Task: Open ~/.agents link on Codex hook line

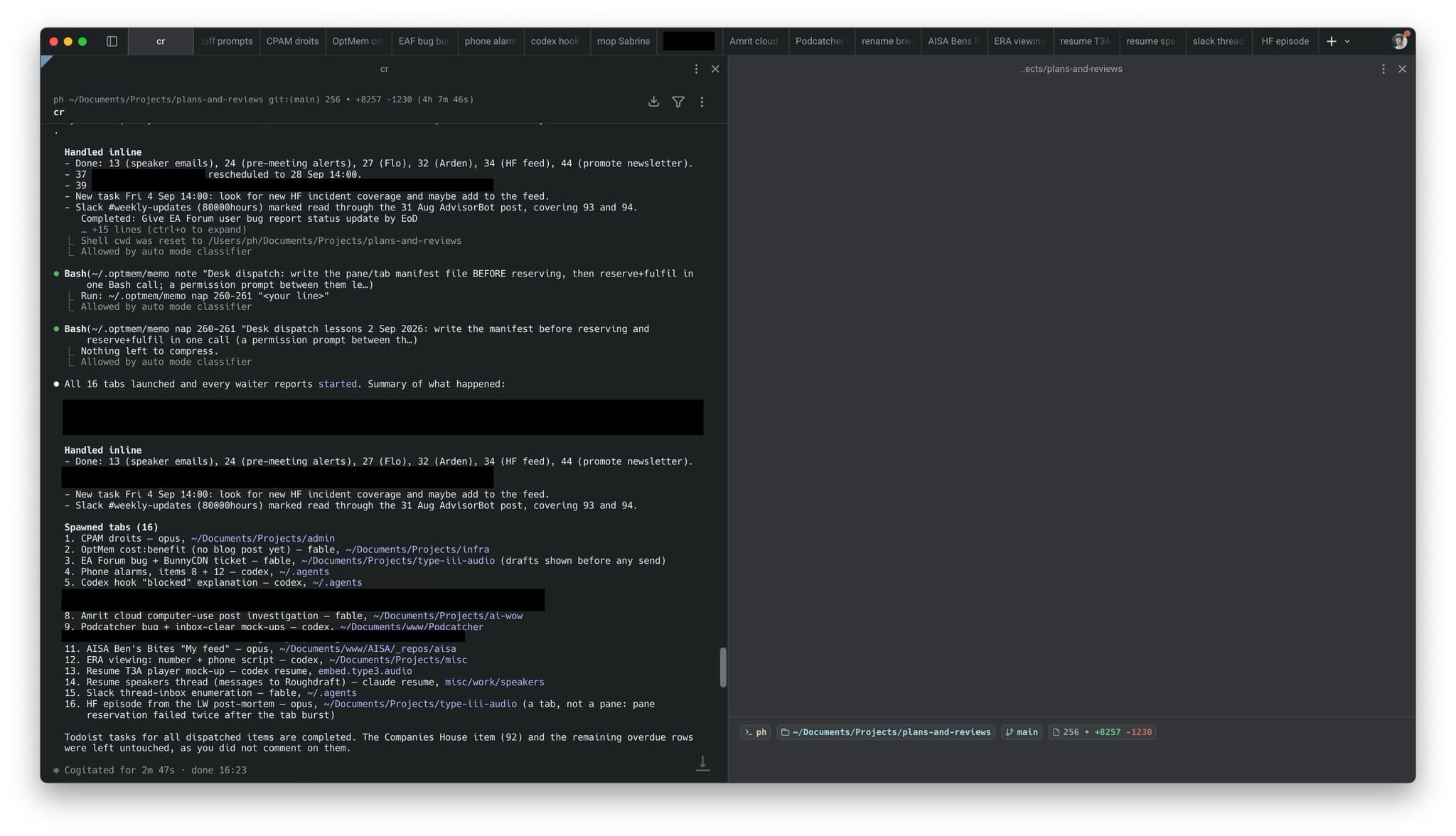Action: point(337,583)
